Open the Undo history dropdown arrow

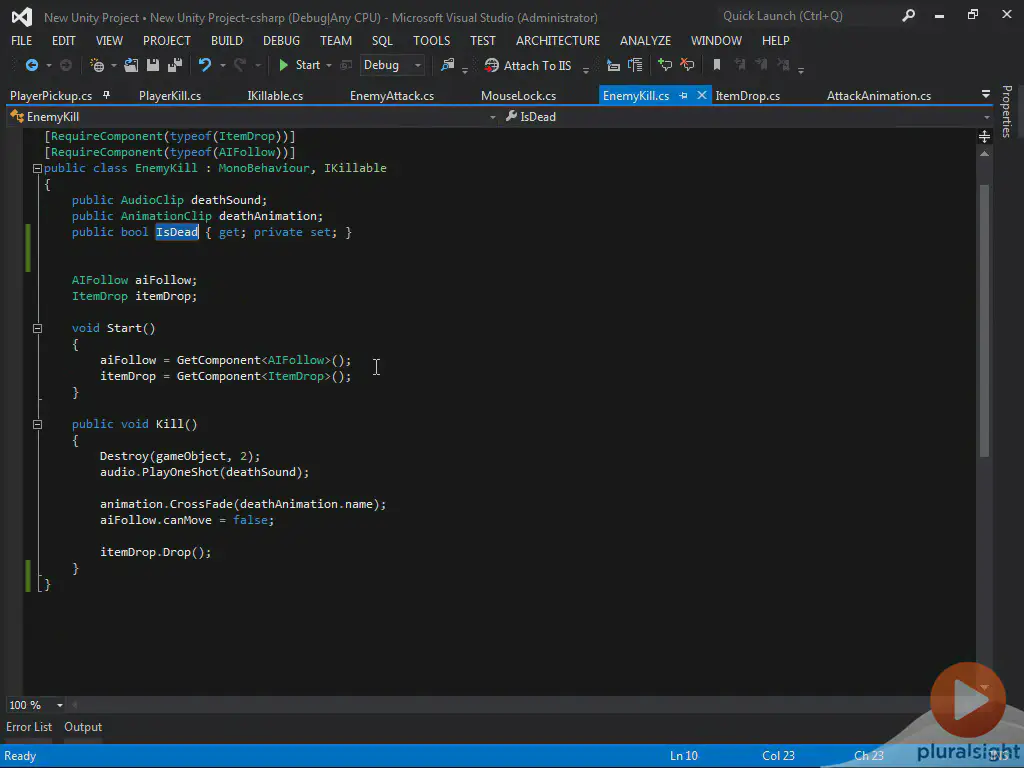click(223, 65)
